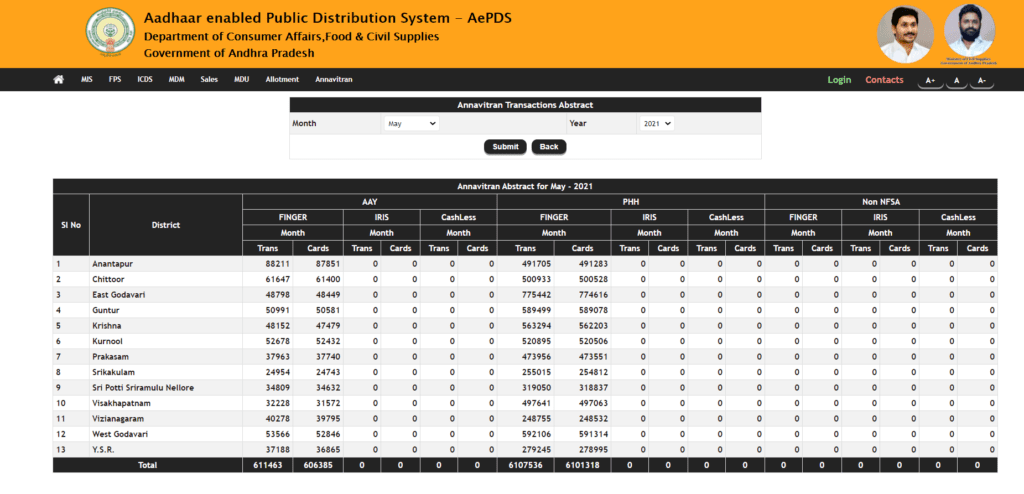Click Krishna PHH trans value 563294
Image resolution: width=1024 pixels, height=494 pixels.
536,325
